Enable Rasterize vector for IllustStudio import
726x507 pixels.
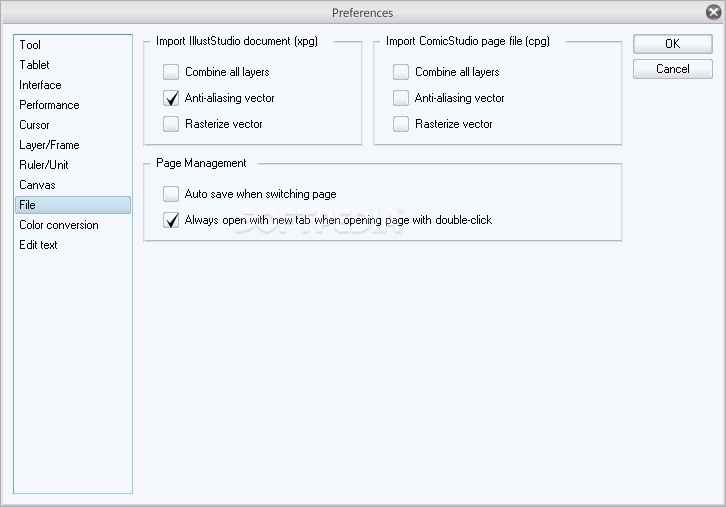tap(171, 124)
